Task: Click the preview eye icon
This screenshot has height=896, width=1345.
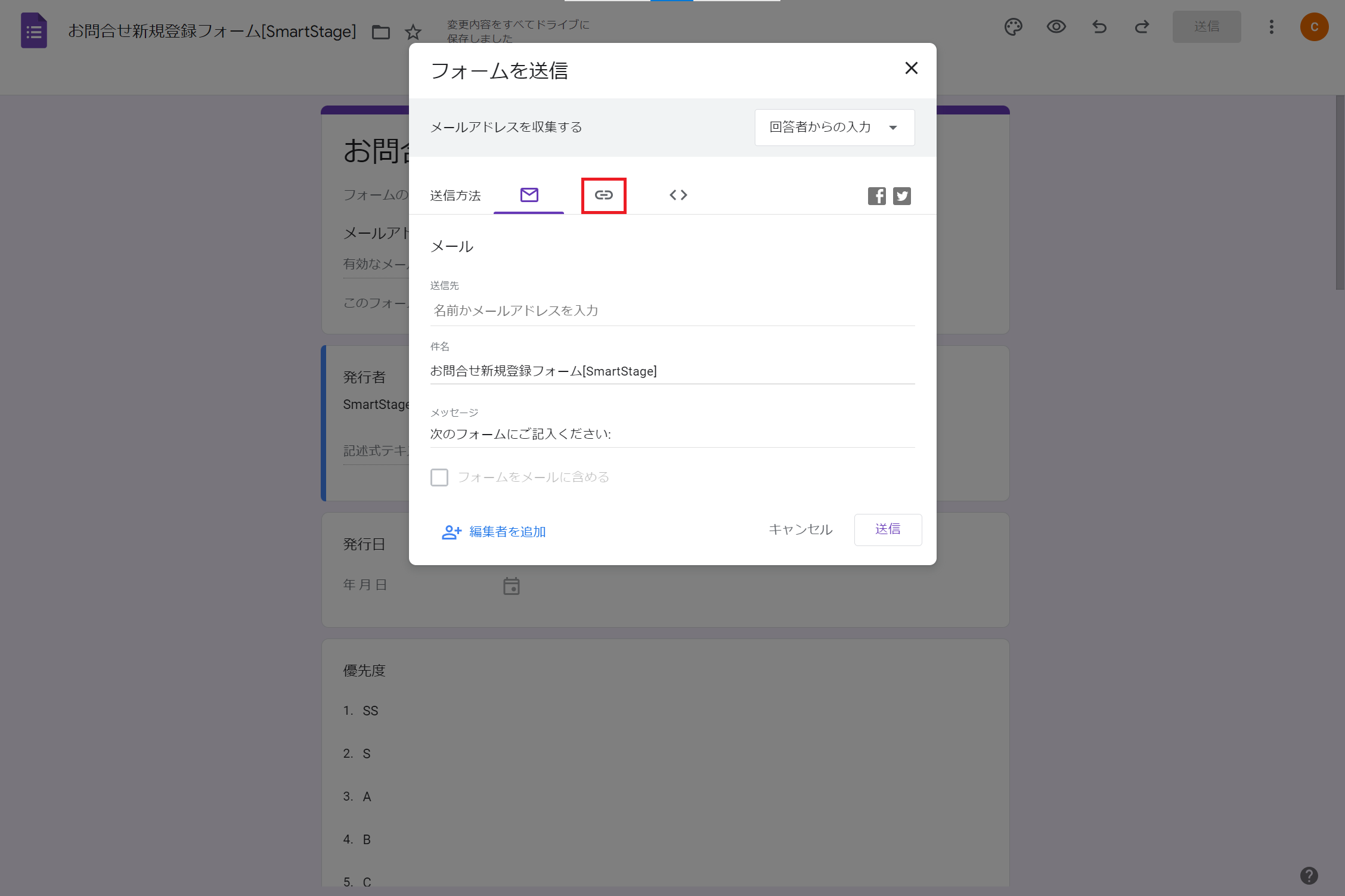Action: pos(1056,27)
